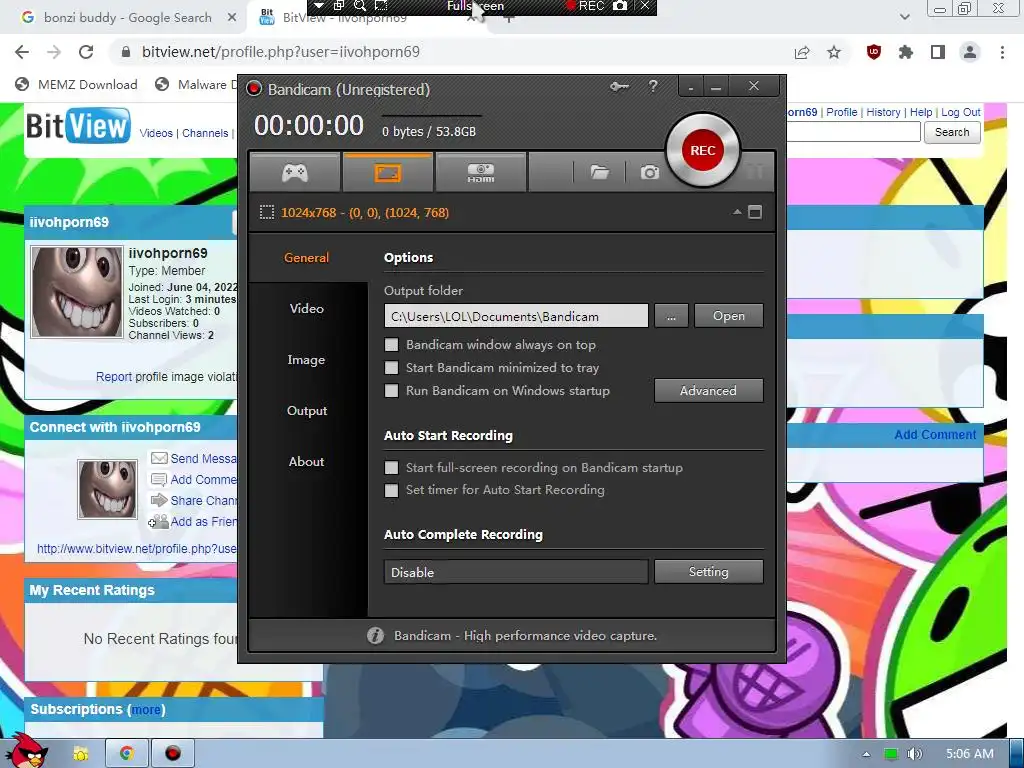The image size is (1024, 768).
Task: Click BitView search text box
Action: 854,132
